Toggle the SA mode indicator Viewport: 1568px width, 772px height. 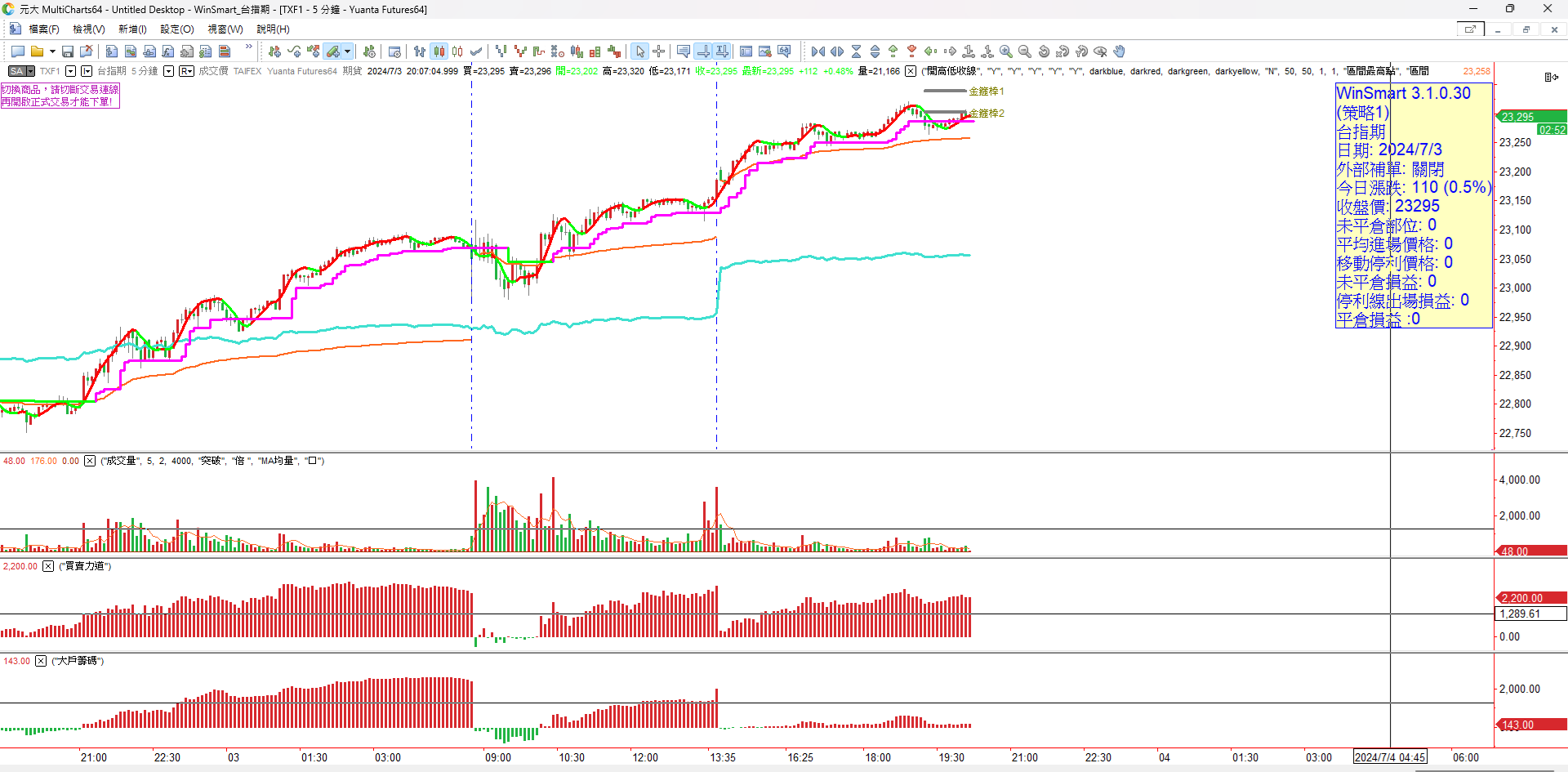(21, 71)
